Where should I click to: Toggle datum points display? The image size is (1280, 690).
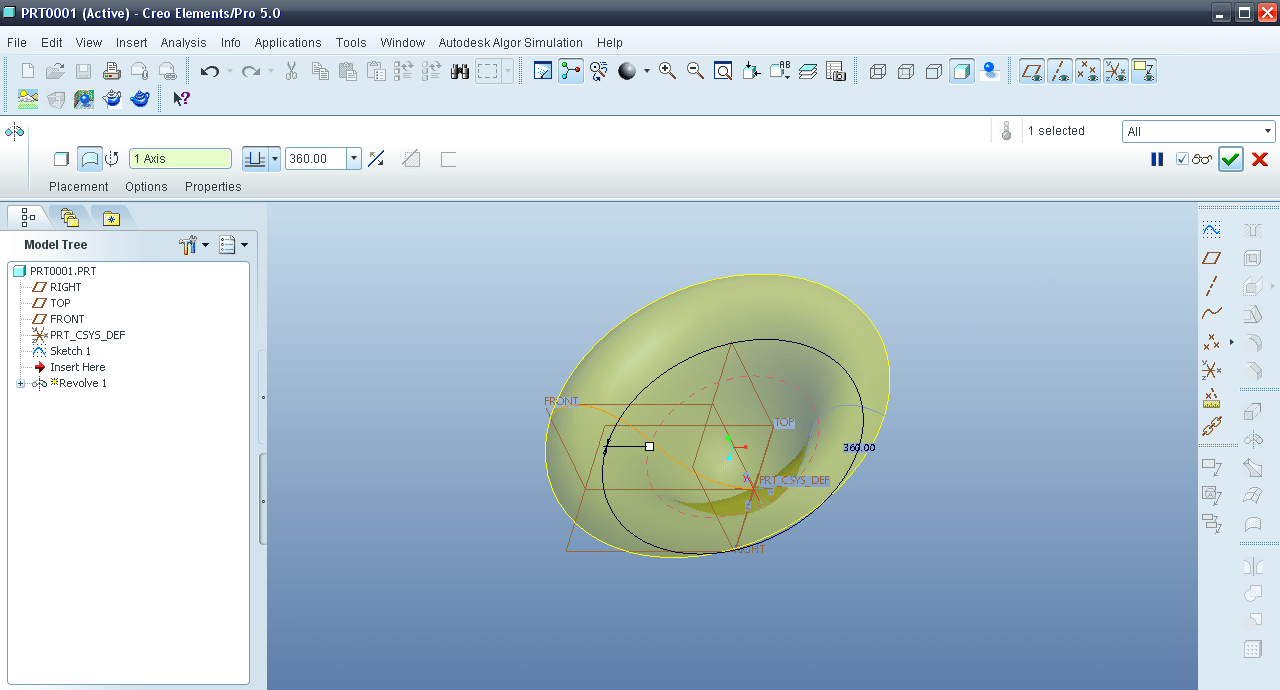tap(1088, 71)
